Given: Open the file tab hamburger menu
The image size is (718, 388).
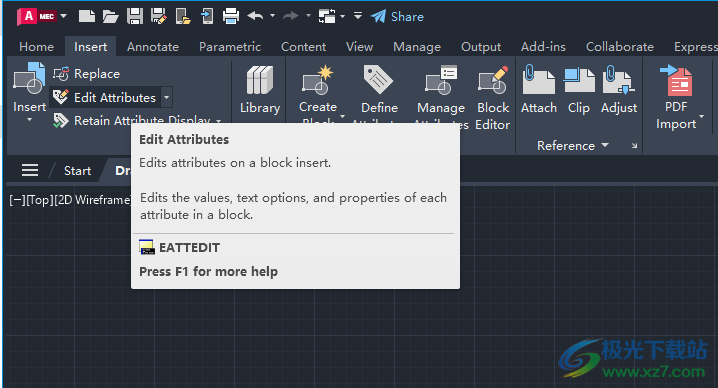Looking at the screenshot, I should (30, 170).
